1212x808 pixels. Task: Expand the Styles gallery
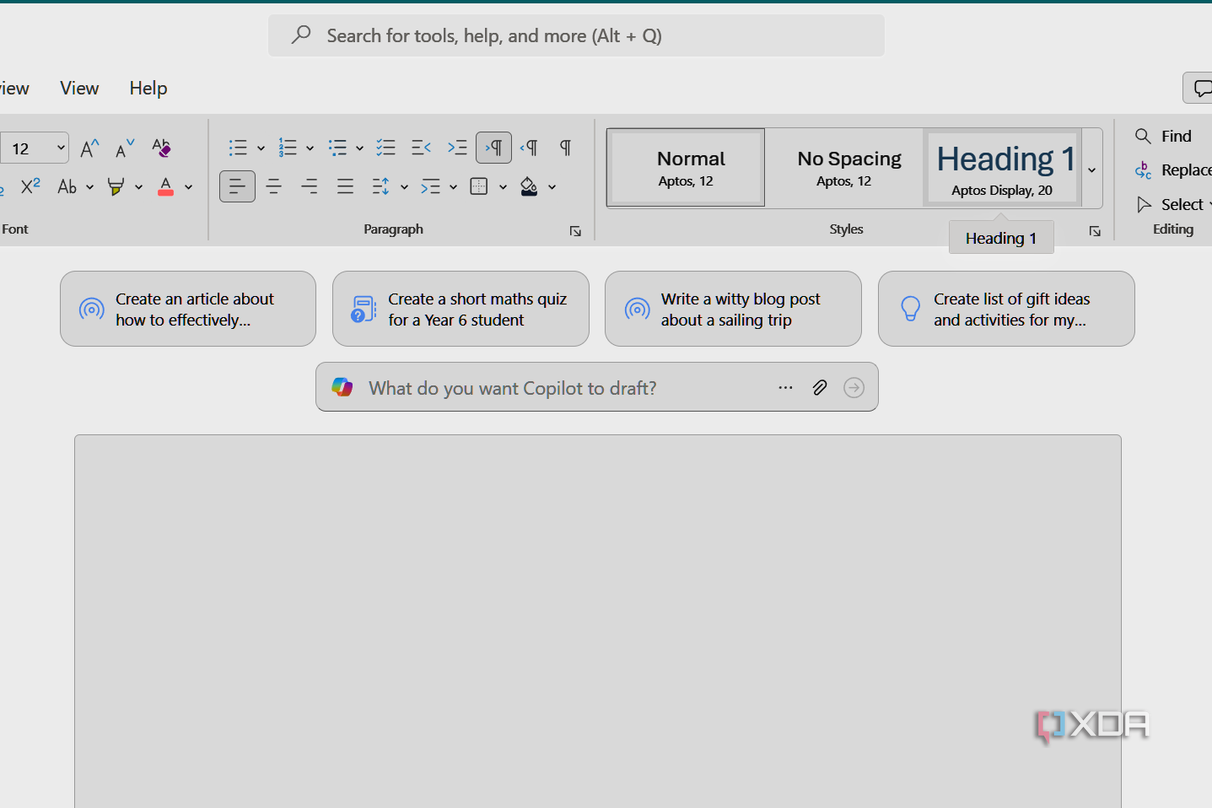pyautogui.click(x=1092, y=168)
